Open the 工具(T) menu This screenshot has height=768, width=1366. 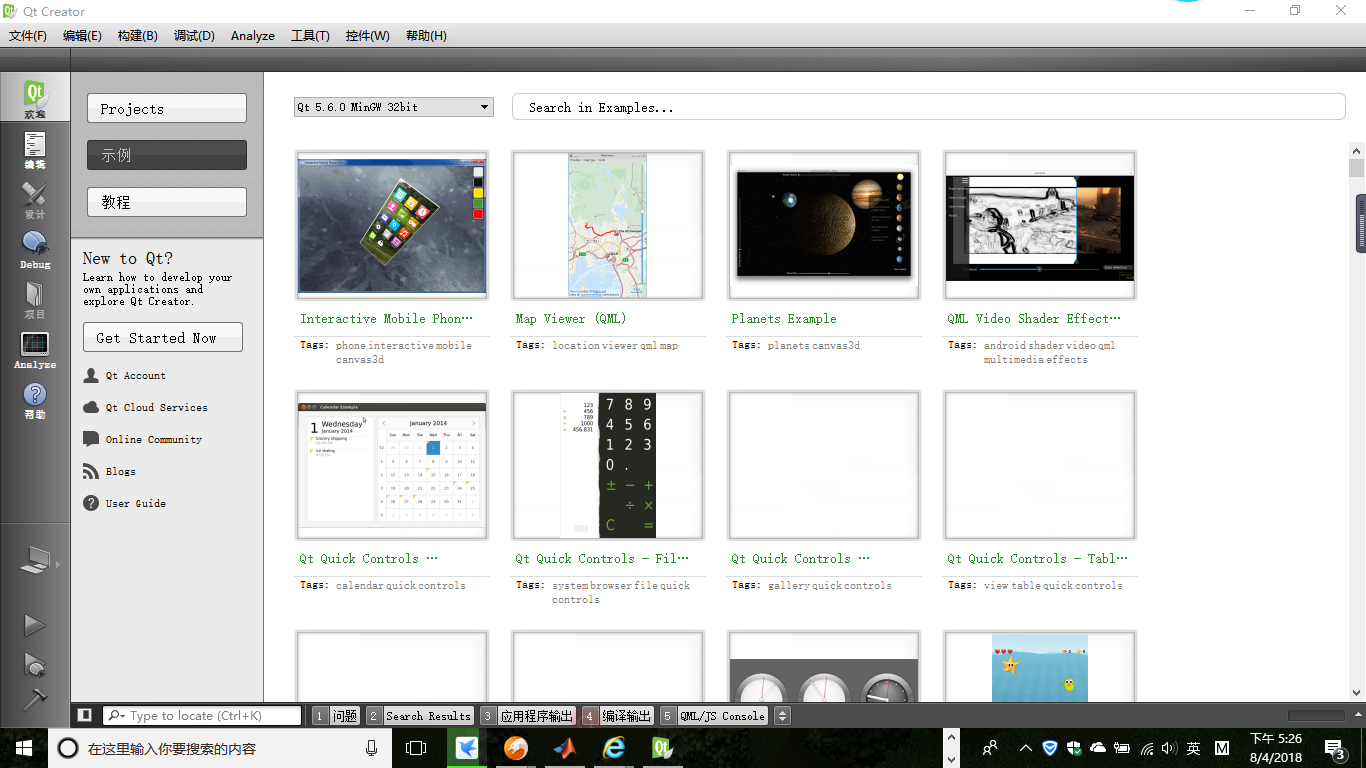(310, 36)
